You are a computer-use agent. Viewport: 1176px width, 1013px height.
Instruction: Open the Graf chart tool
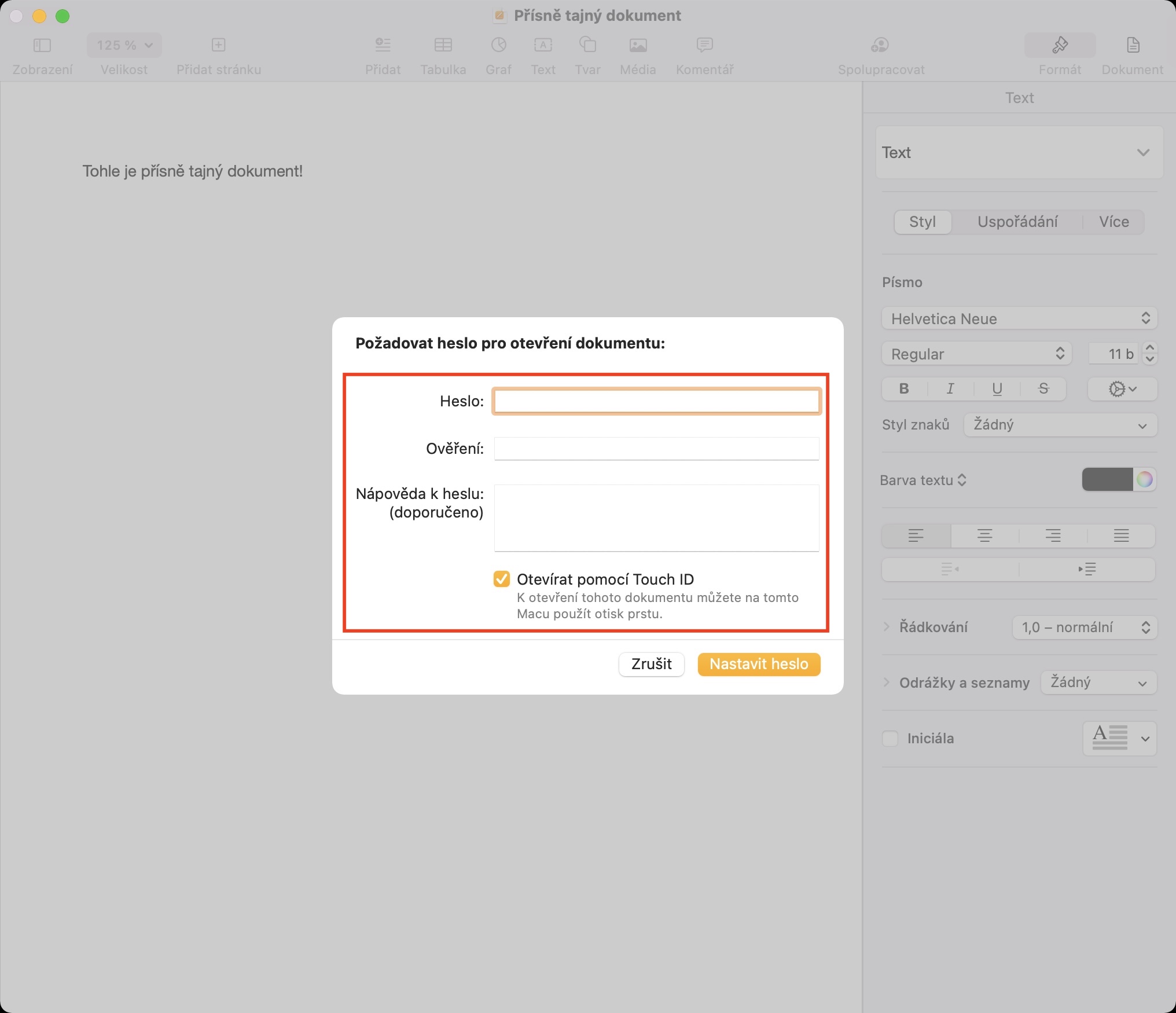tap(498, 45)
